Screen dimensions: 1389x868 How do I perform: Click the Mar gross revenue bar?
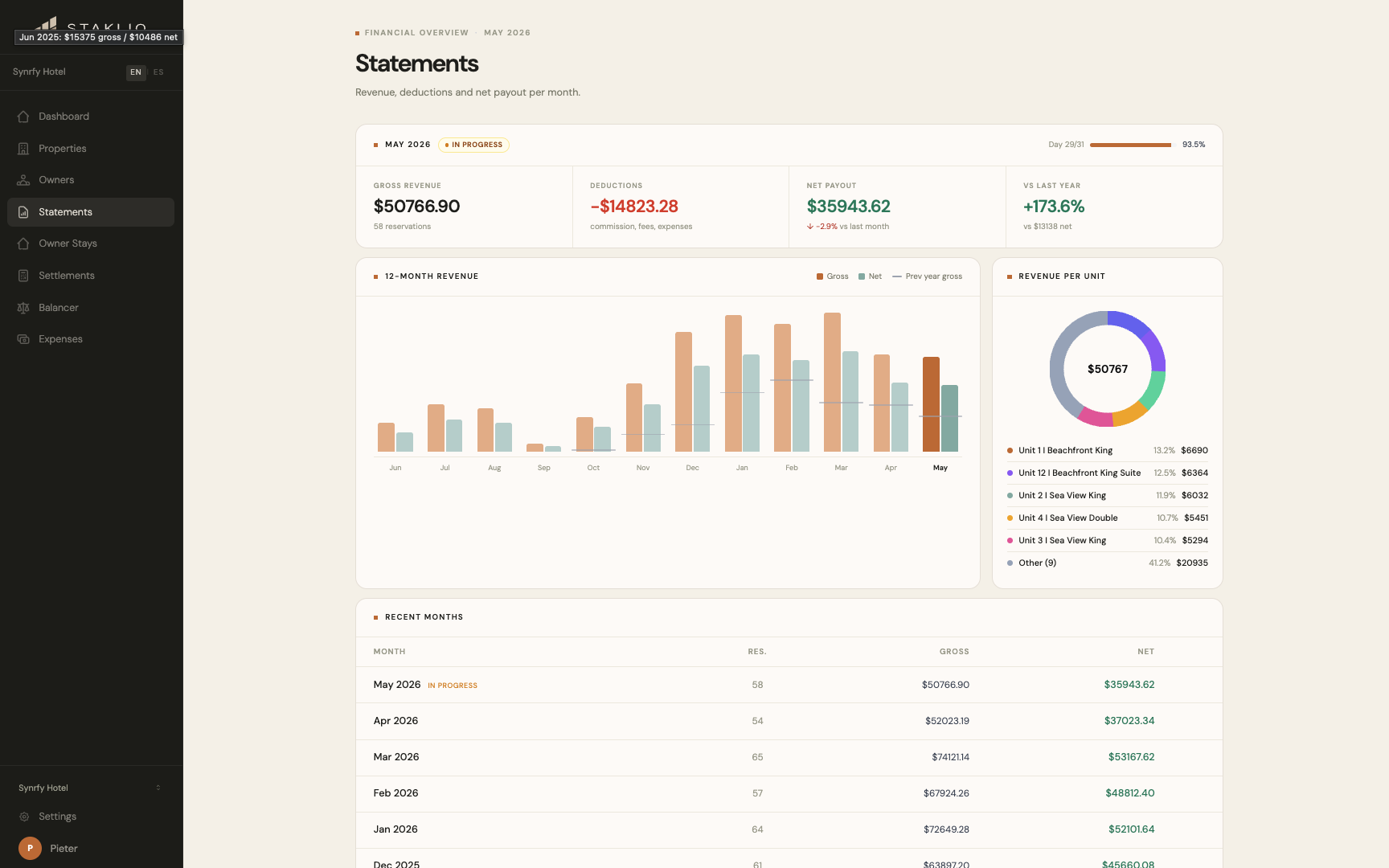(832, 383)
